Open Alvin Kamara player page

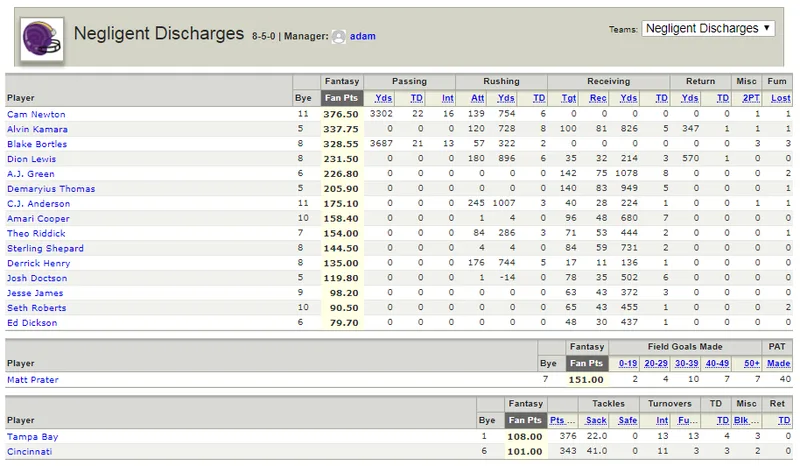(37, 129)
